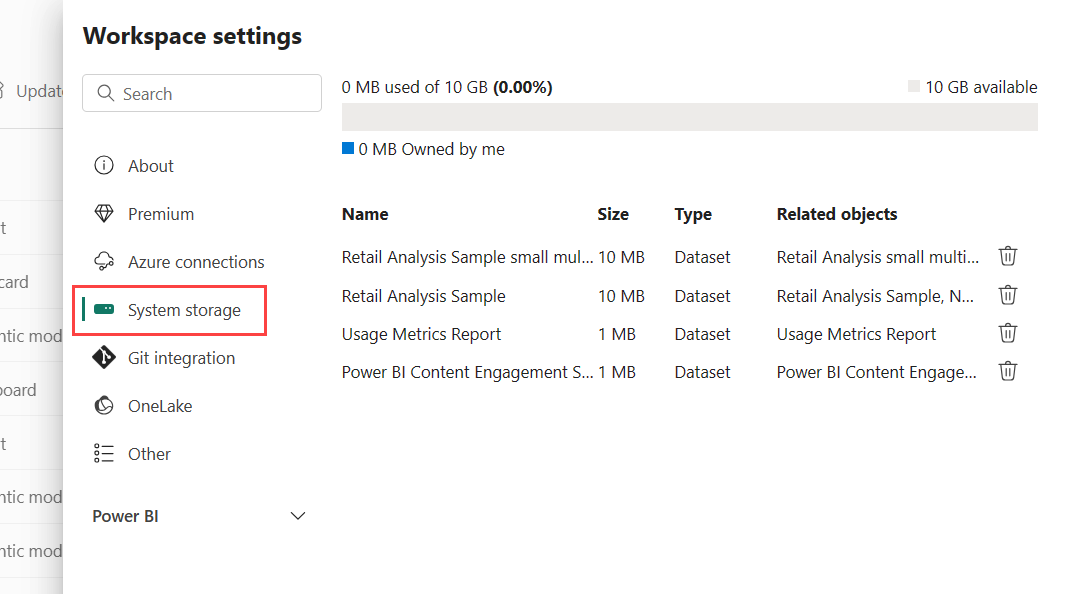Select the Usage Metrics Report row name

tap(421, 334)
